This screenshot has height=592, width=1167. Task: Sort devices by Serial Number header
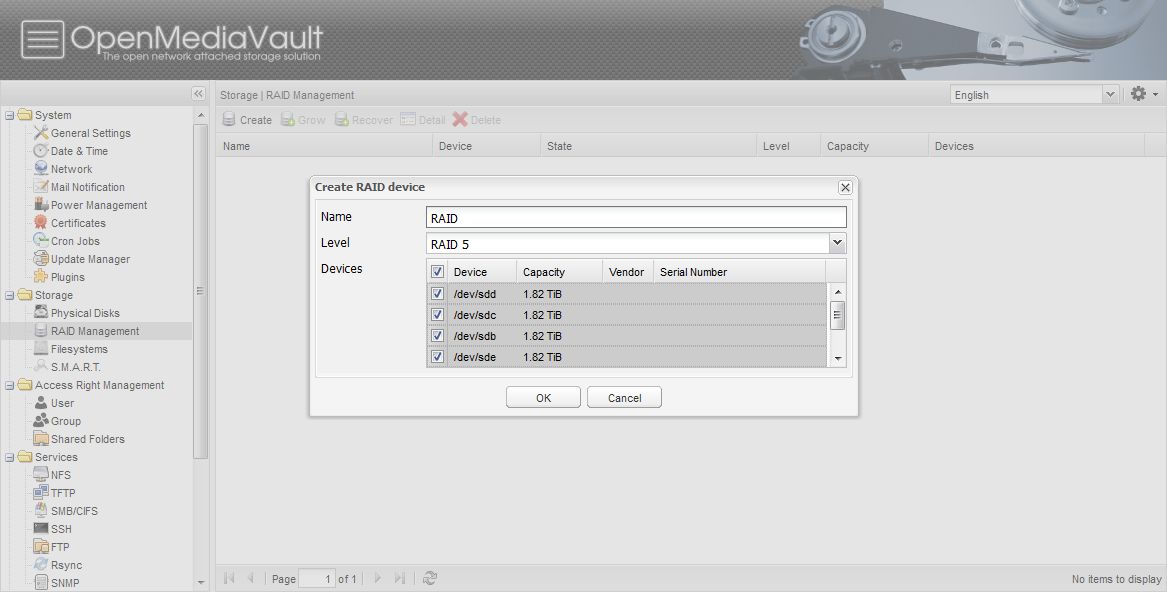(x=740, y=272)
